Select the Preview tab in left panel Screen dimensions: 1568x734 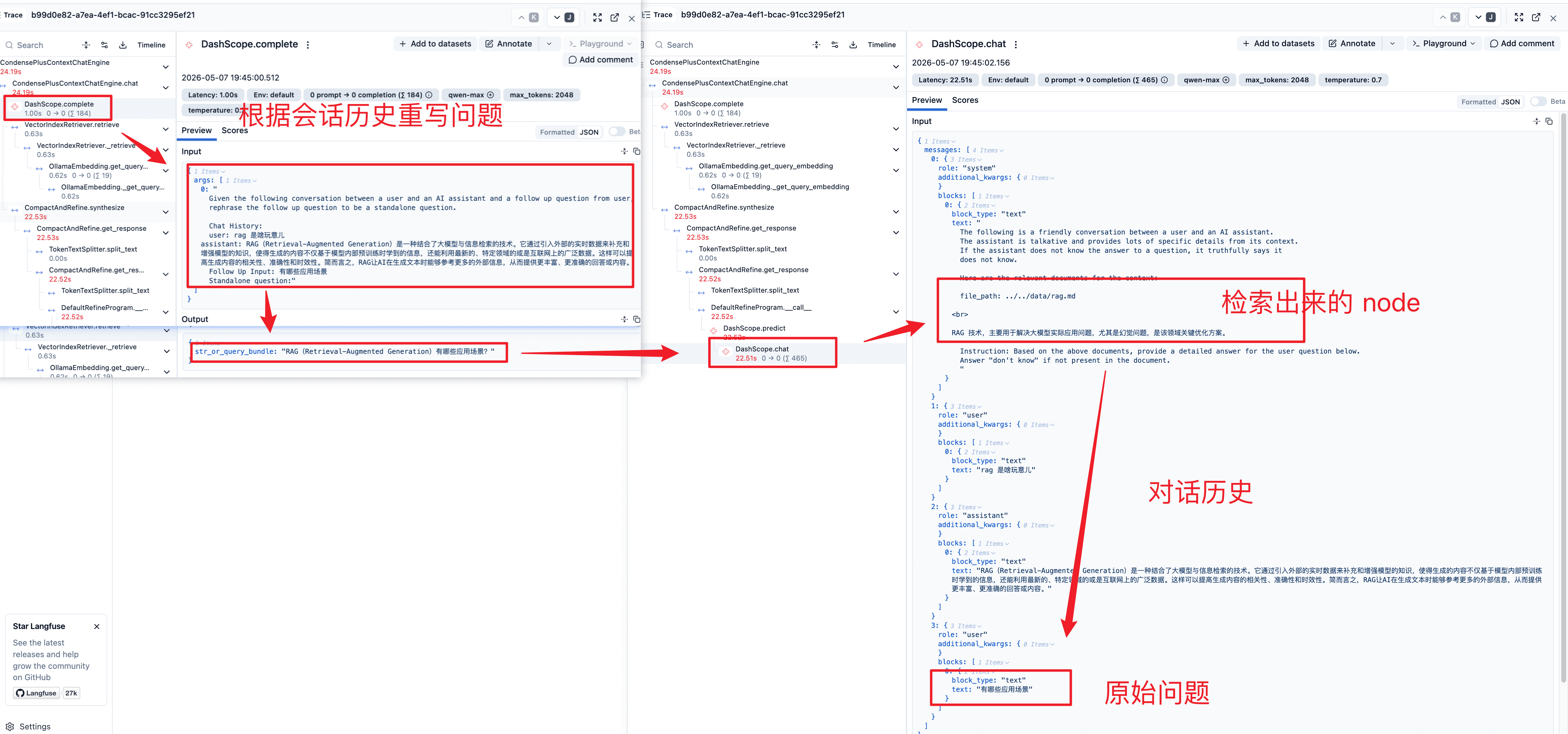click(x=196, y=130)
